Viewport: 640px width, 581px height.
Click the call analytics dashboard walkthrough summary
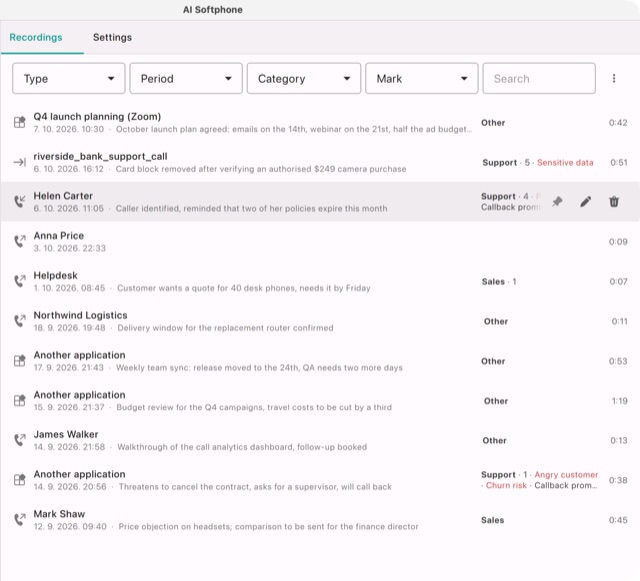pyautogui.click(x=242, y=447)
